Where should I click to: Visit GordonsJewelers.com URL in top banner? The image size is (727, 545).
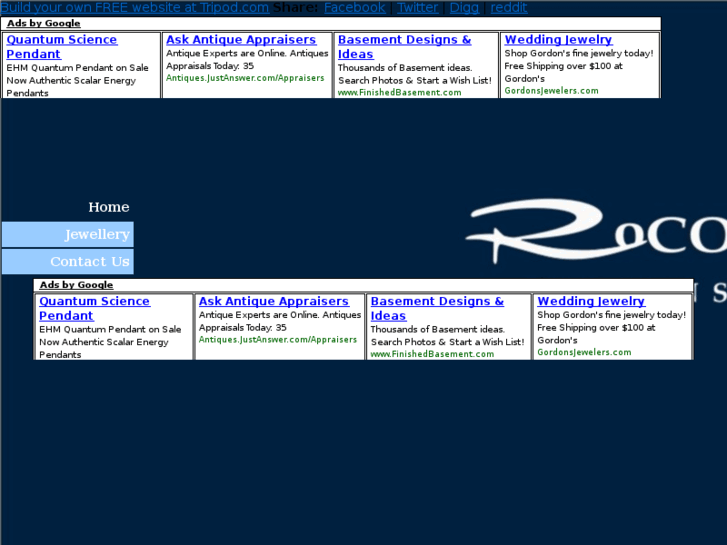[x=552, y=90]
